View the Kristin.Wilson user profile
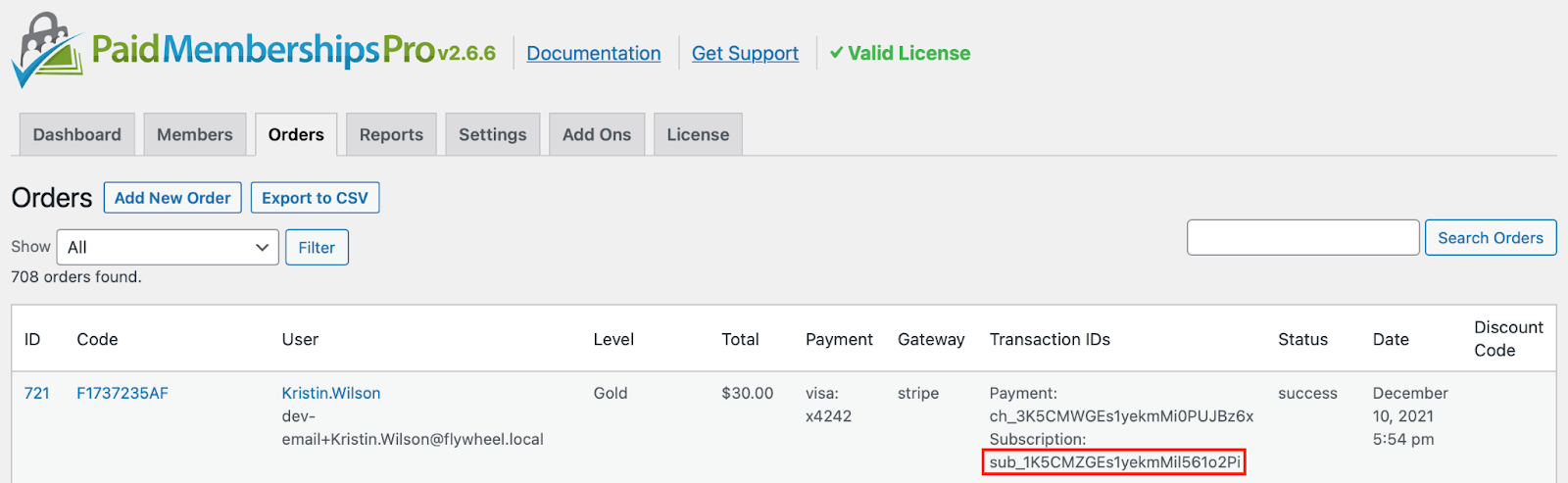The width and height of the screenshot is (1568, 483). 331,393
